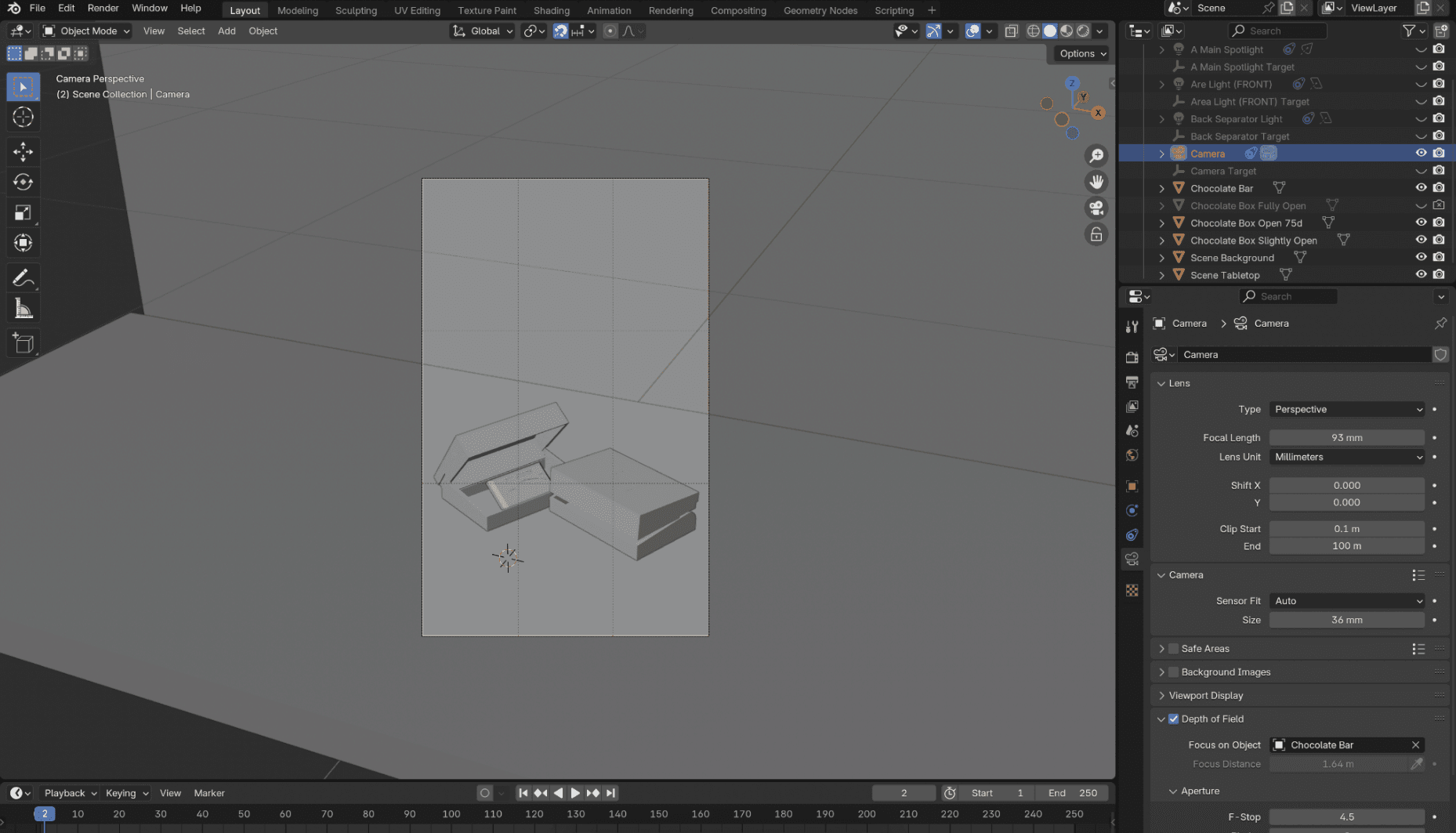
Task: Switch to the Shading workspace tab
Action: (x=551, y=10)
